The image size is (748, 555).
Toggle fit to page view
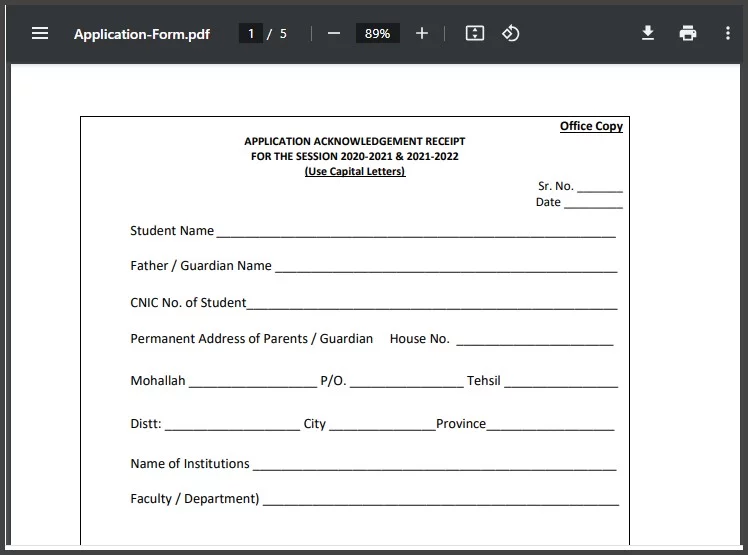click(x=475, y=33)
